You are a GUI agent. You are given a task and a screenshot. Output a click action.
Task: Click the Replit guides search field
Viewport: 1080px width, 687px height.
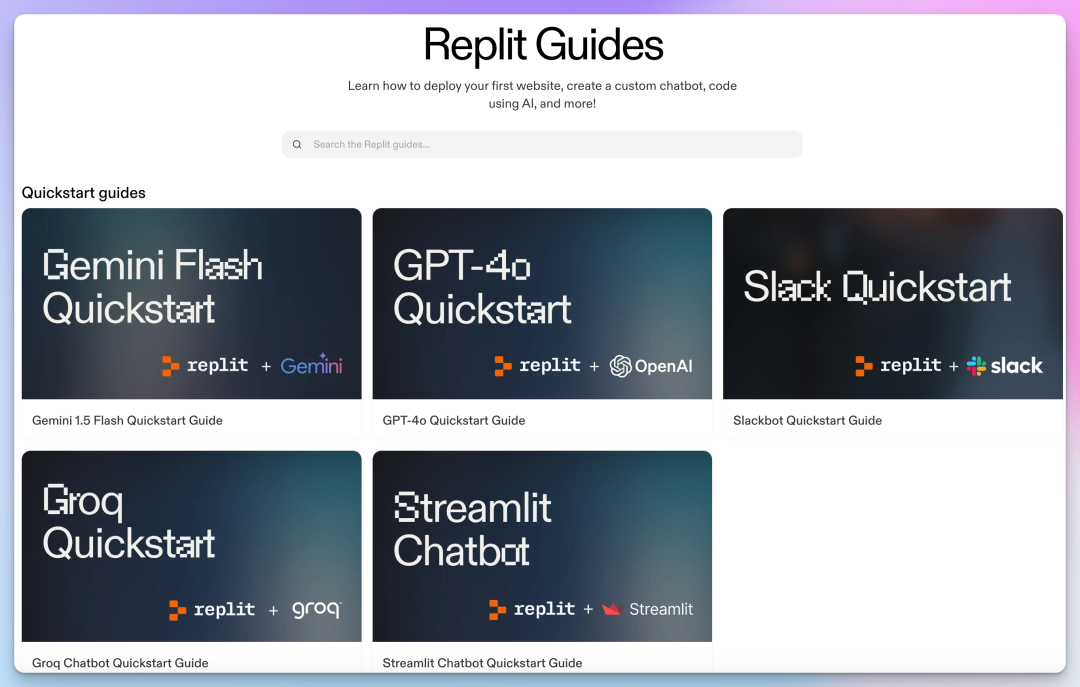click(x=542, y=144)
